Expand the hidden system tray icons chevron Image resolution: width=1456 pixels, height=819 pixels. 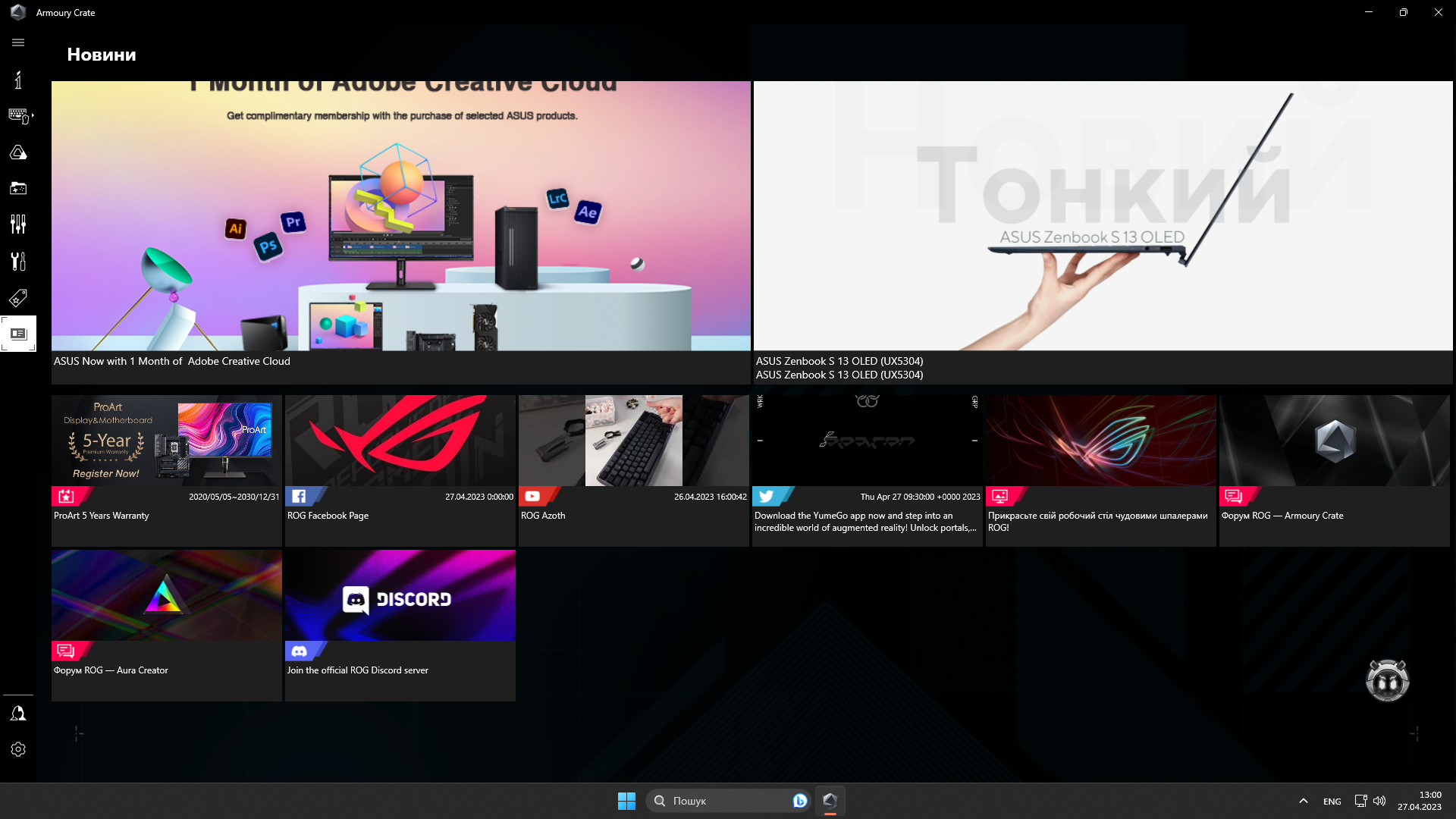1303,801
